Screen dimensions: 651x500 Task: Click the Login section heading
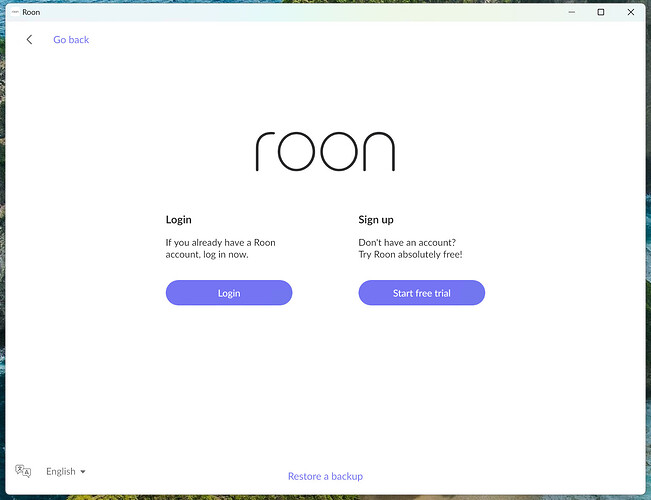(x=179, y=220)
